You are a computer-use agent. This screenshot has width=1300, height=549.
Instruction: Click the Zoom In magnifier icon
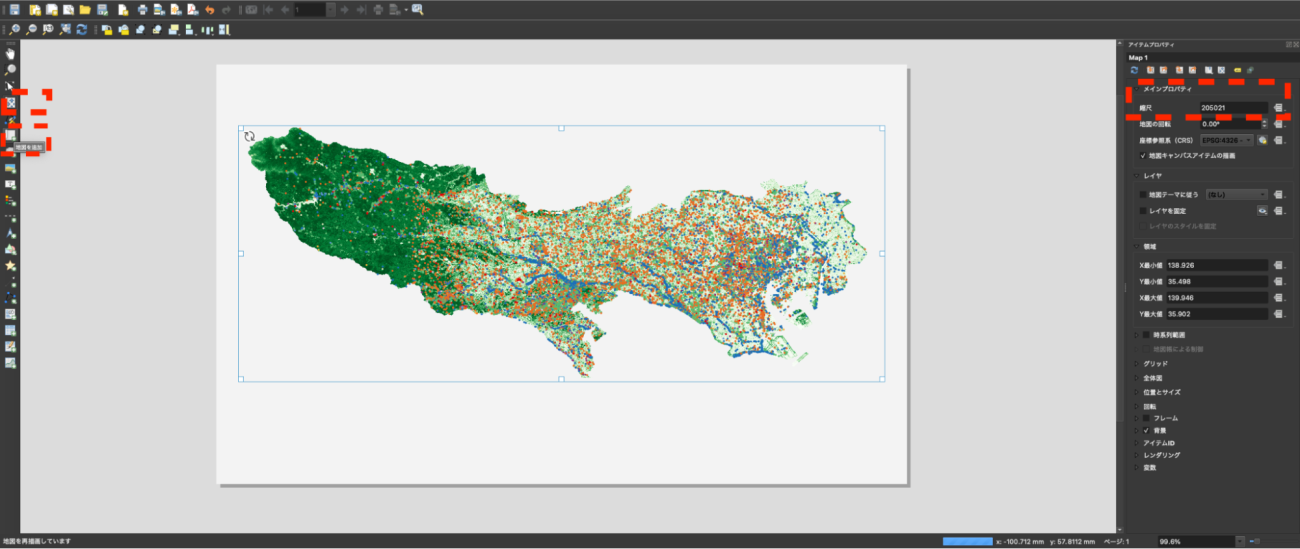[x=14, y=30]
